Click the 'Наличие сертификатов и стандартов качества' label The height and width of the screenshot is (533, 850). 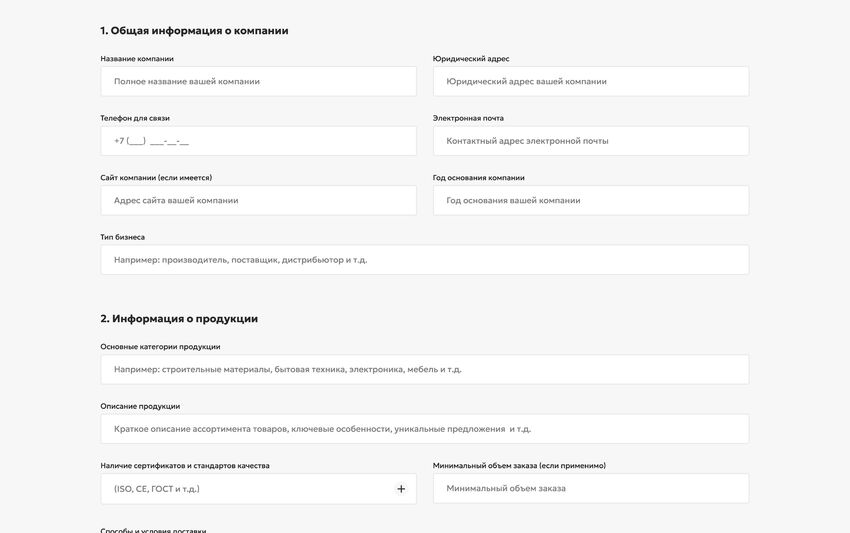185,466
